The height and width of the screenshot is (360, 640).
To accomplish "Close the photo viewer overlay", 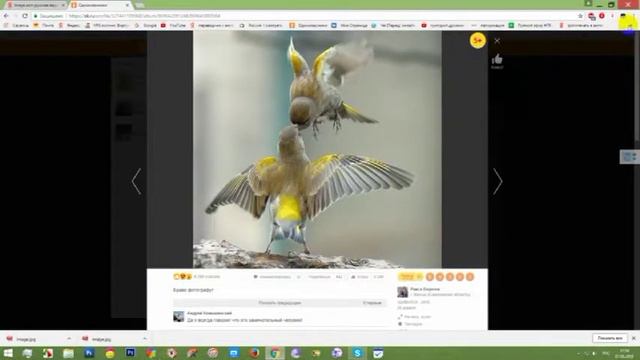I will point(497,41).
